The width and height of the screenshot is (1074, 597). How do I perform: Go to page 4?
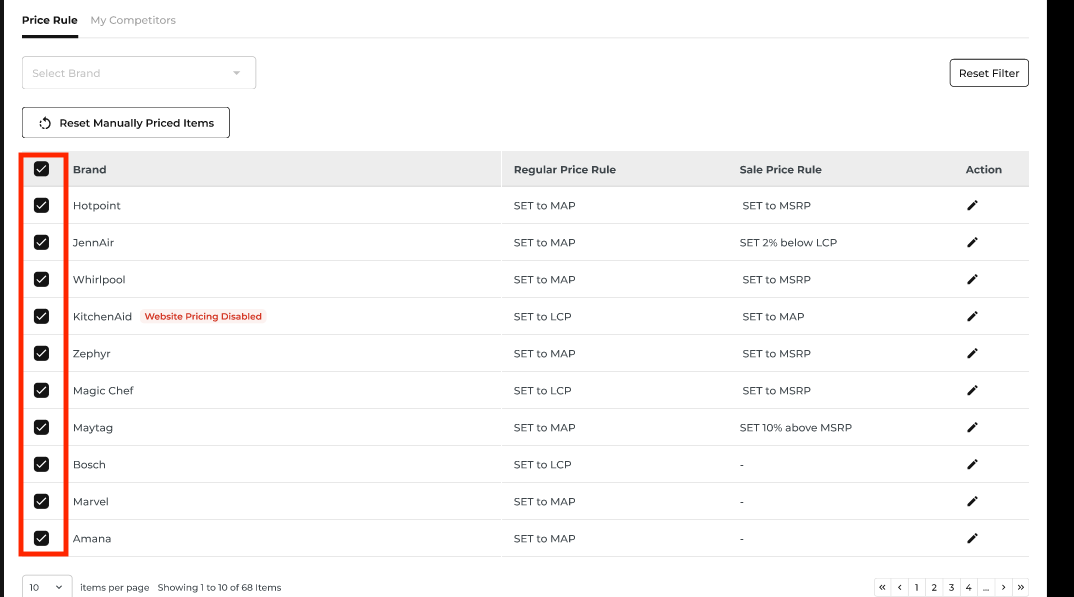pos(969,587)
